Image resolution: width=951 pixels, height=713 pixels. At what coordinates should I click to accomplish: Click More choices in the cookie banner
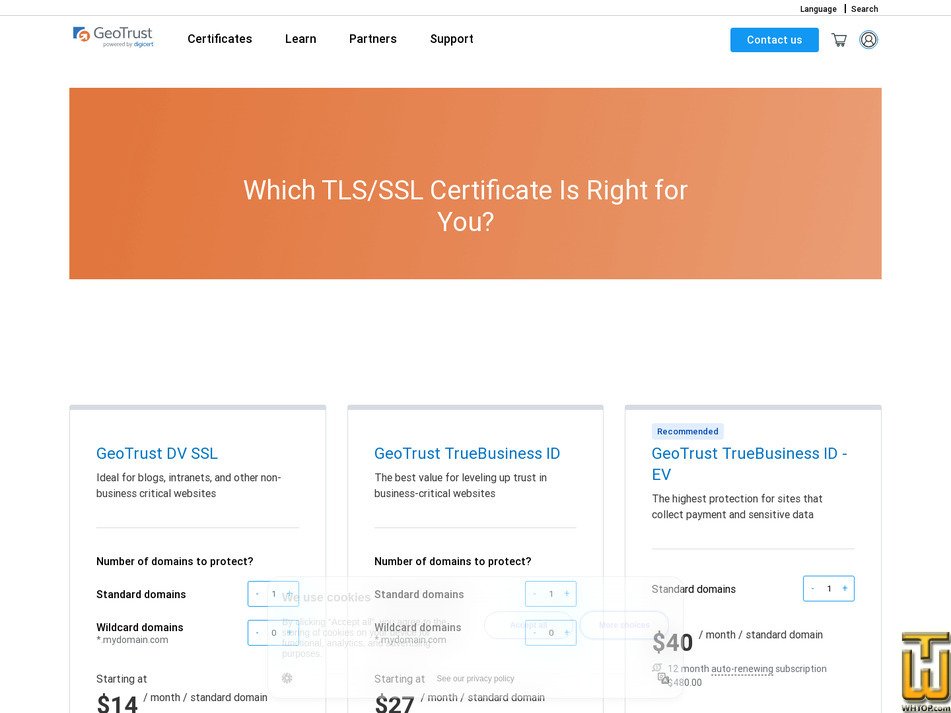click(x=623, y=625)
